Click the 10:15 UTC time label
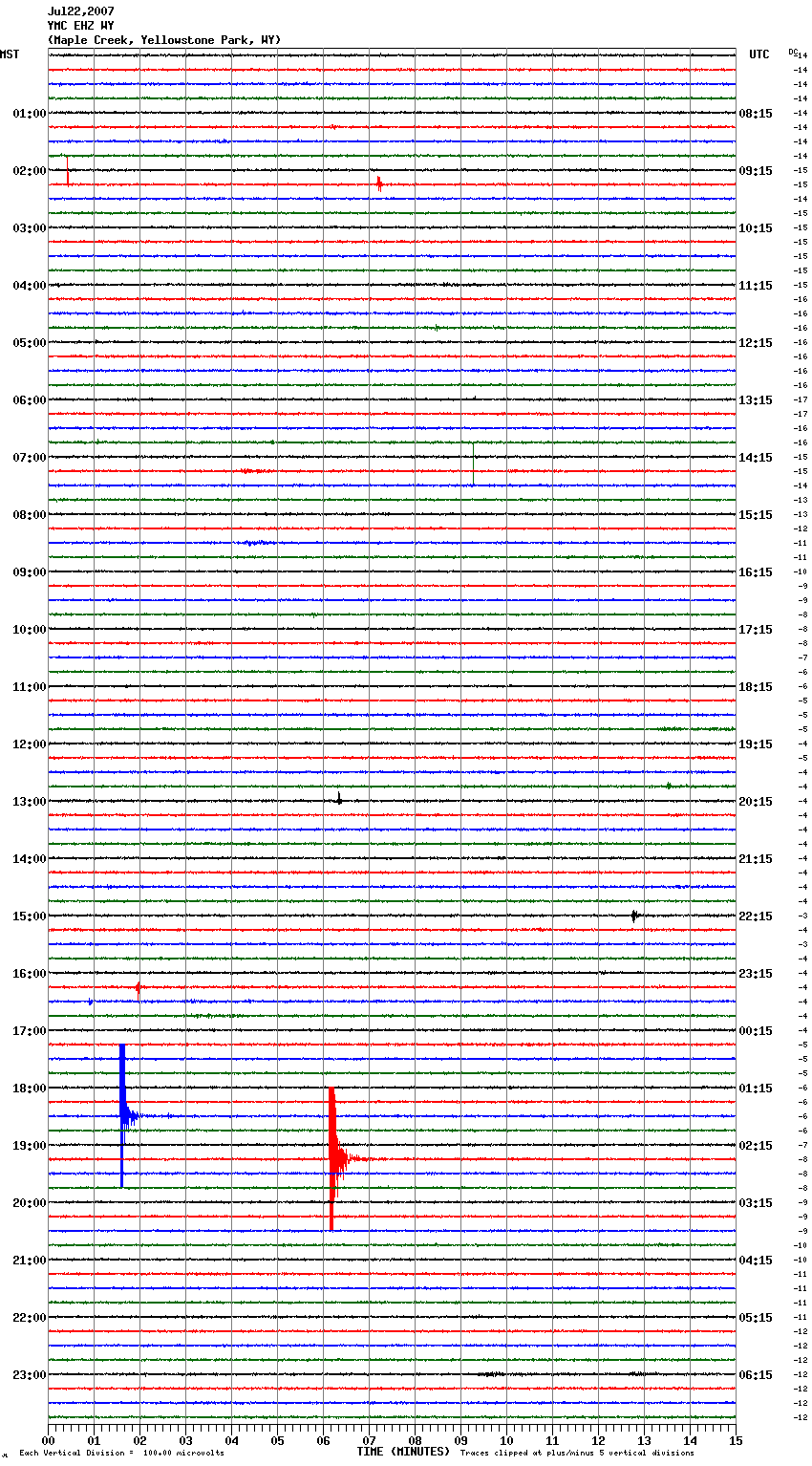This screenshot has width=812, height=1466. pos(756,228)
